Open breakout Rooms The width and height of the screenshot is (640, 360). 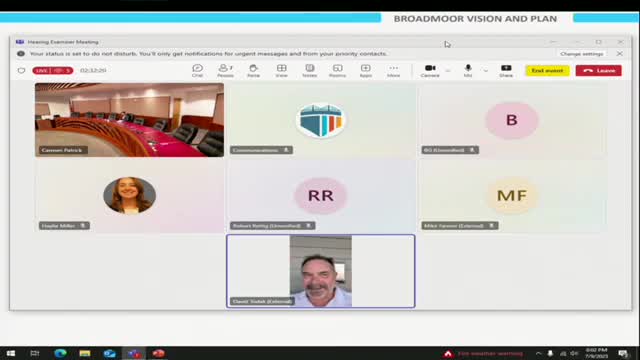coord(338,71)
